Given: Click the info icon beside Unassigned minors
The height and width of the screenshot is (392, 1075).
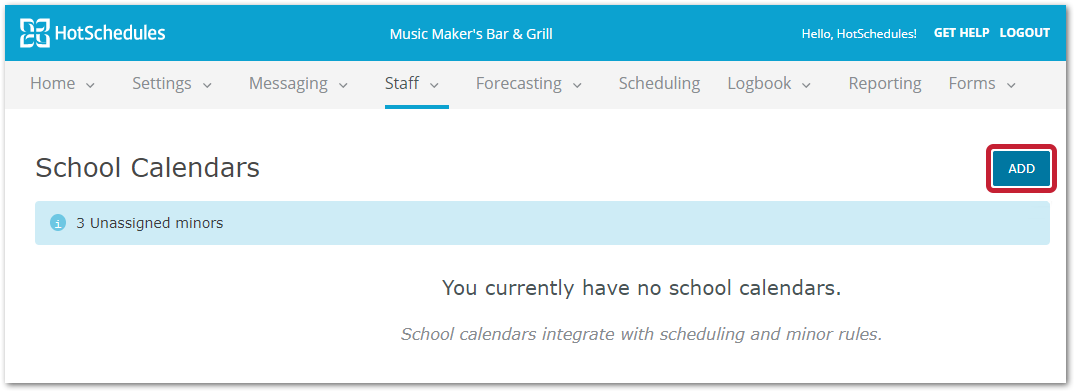Looking at the screenshot, I should pos(58,223).
